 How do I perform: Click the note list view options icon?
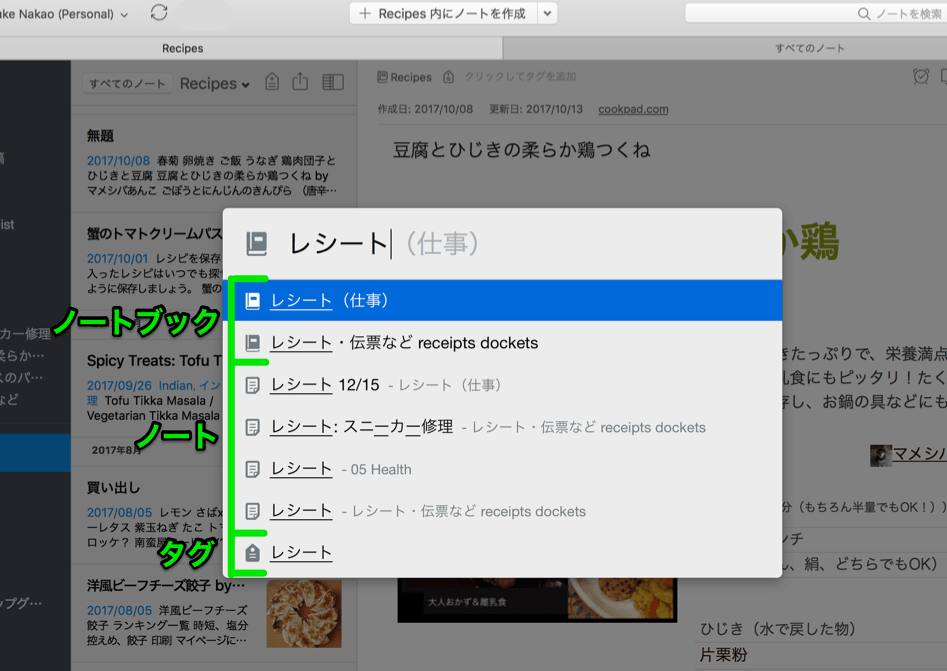pos(333,82)
